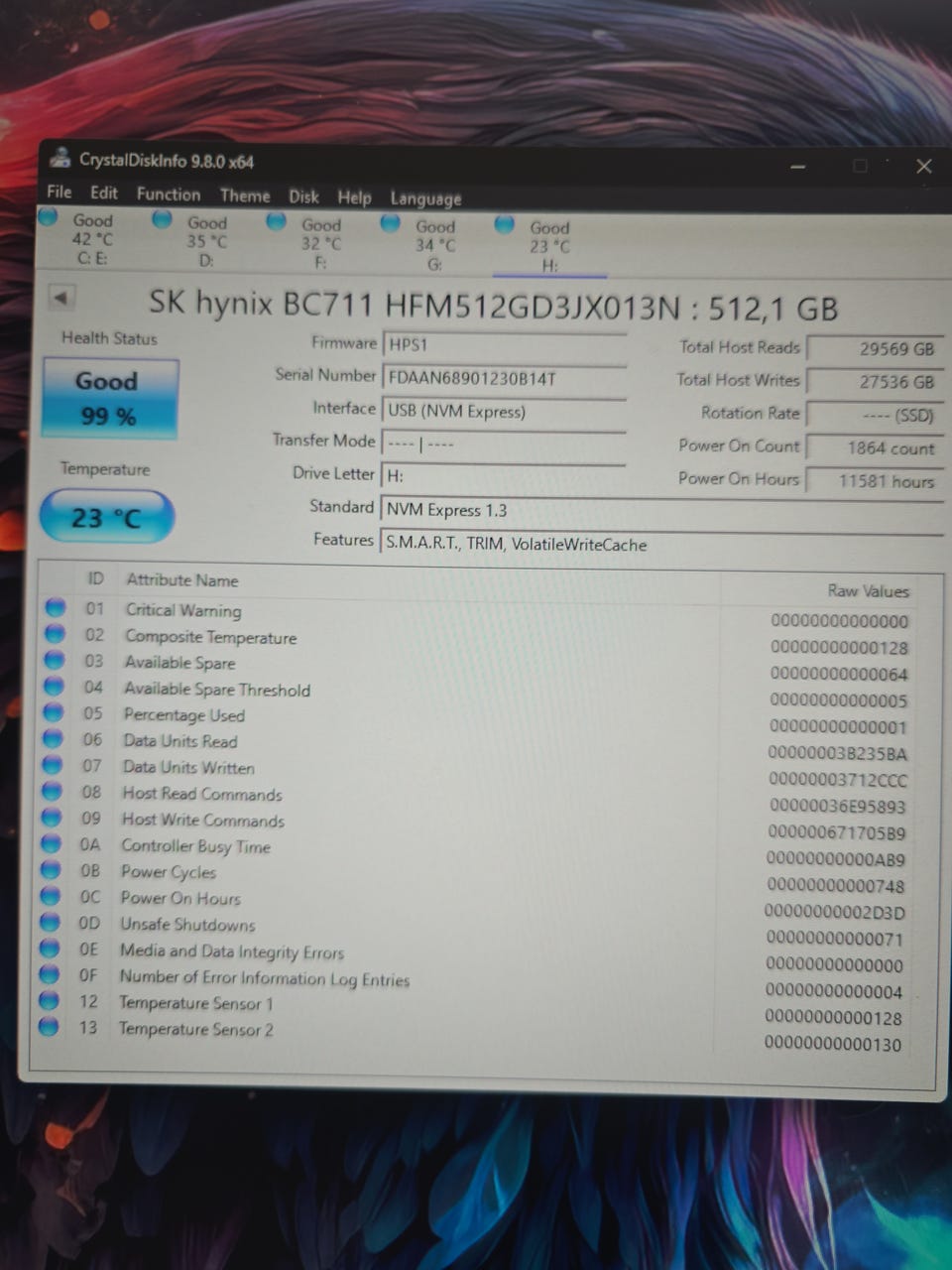Image resolution: width=952 pixels, height=1270 pixels.
Task: Click the Firmware HPS1 field
Action: point(504,345)
